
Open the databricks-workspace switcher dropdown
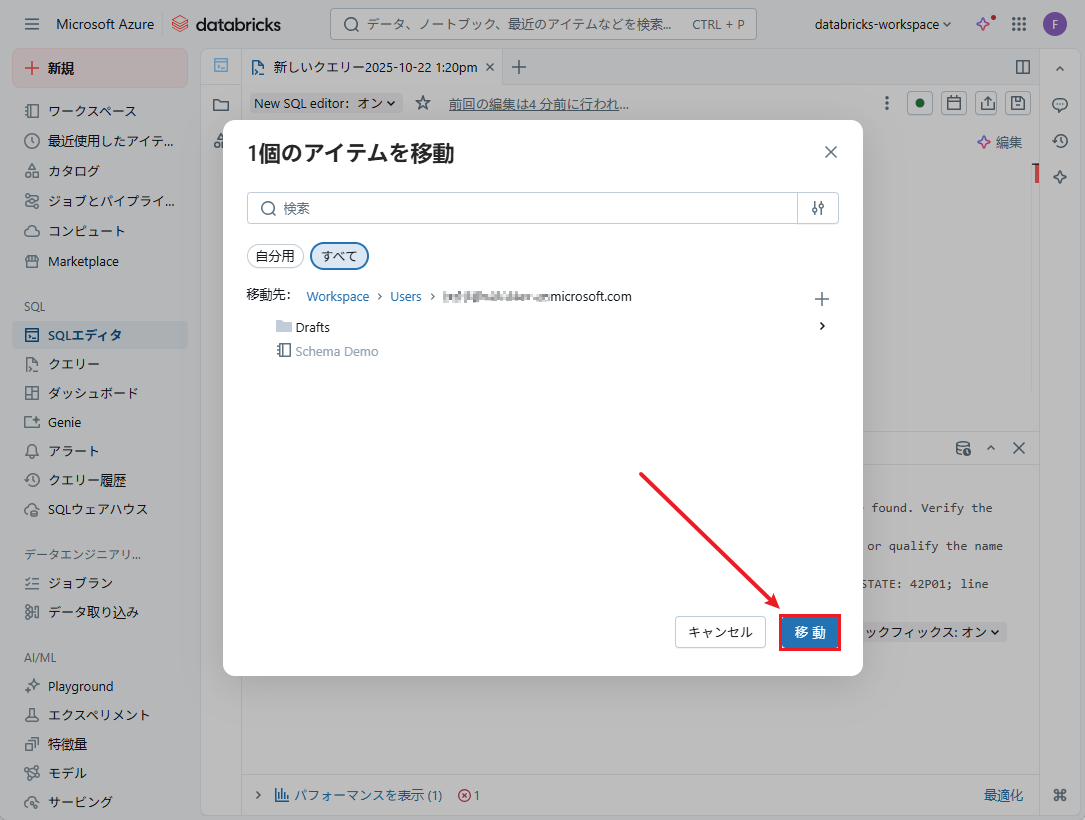[883, 24]
